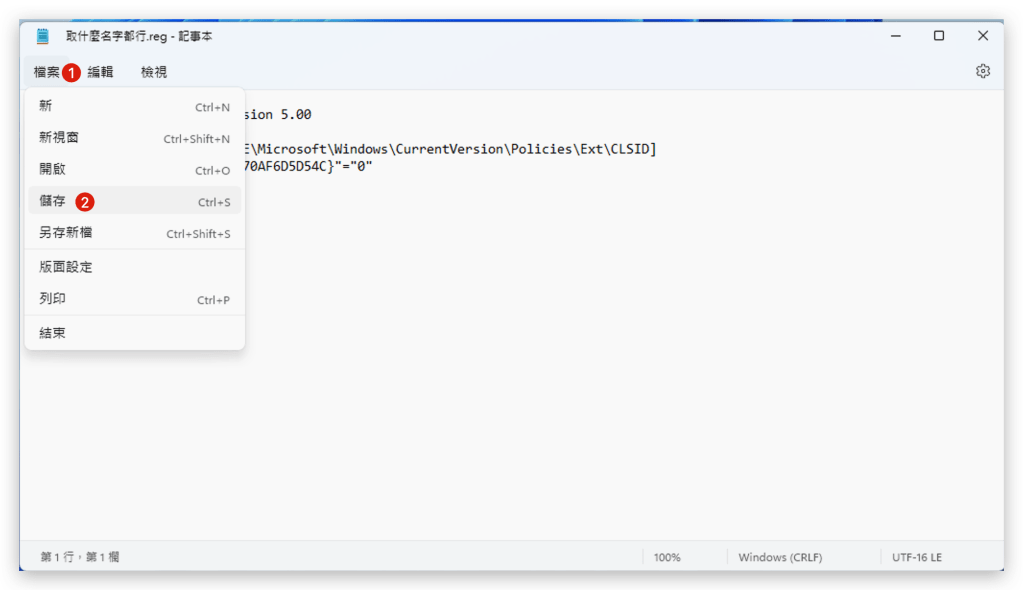The image size is (1023, 590).
Task: Open the 檔案 (File) menu
Action: coord(46,72)
